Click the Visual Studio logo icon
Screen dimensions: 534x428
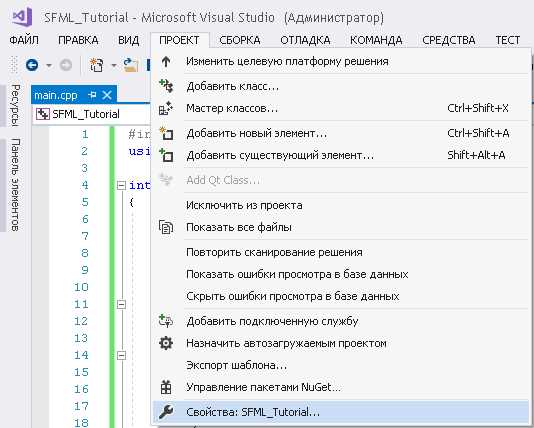[22, 16]
